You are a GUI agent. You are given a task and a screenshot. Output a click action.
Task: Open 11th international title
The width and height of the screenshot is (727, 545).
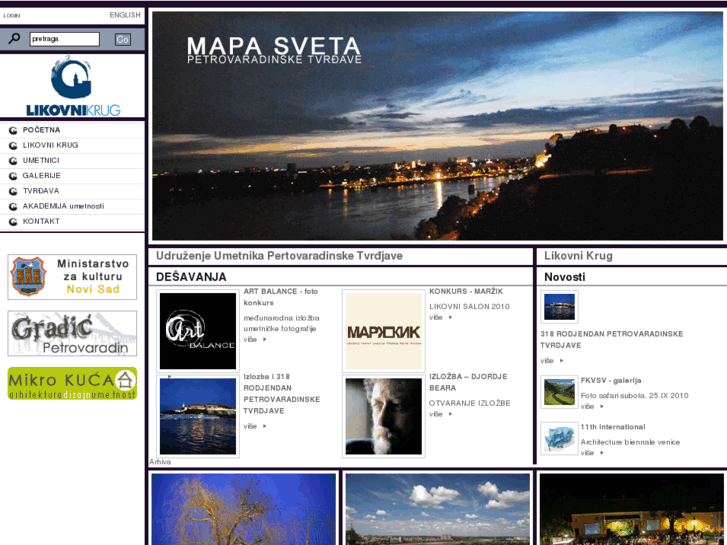613,427
